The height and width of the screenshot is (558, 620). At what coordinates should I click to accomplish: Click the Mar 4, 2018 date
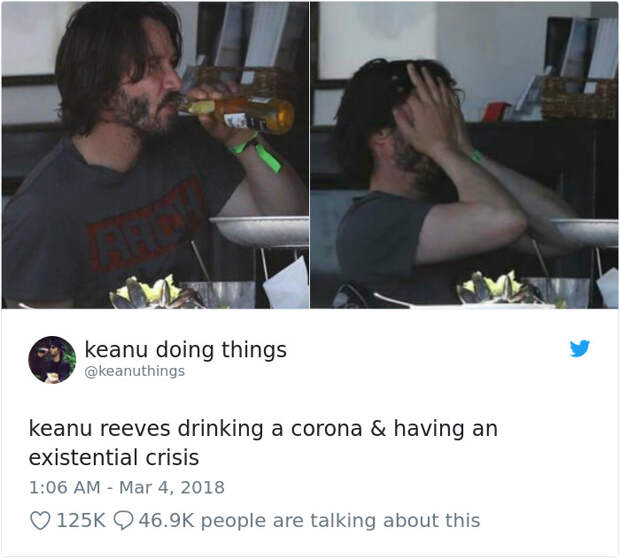tap(172, 487)
